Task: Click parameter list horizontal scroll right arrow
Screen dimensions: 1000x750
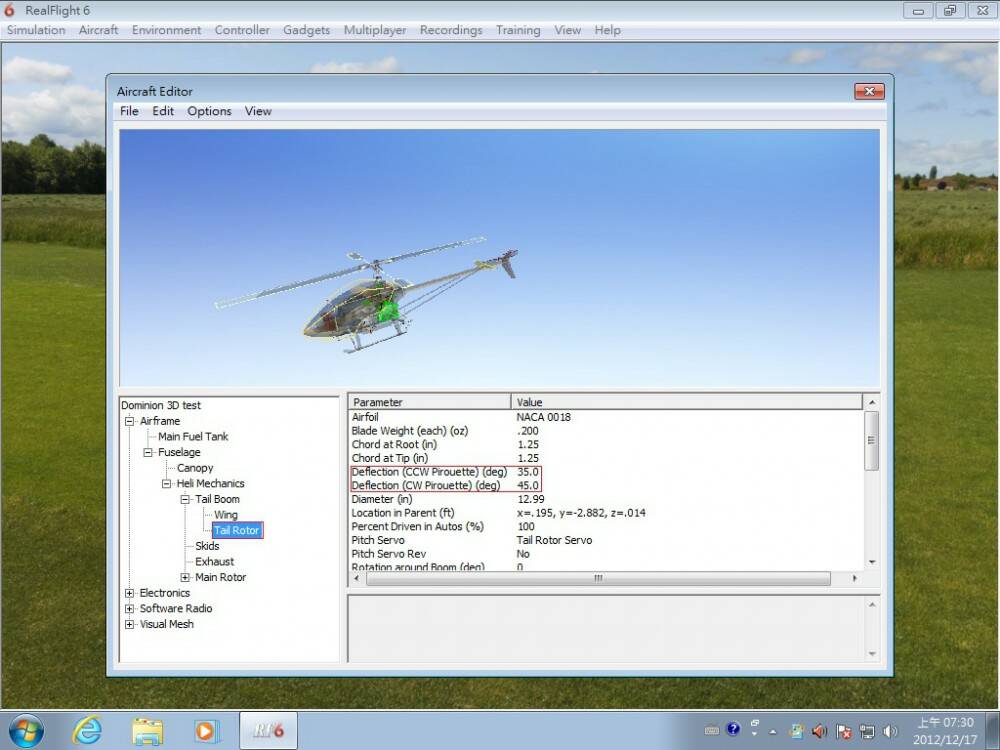Action: 855,578
